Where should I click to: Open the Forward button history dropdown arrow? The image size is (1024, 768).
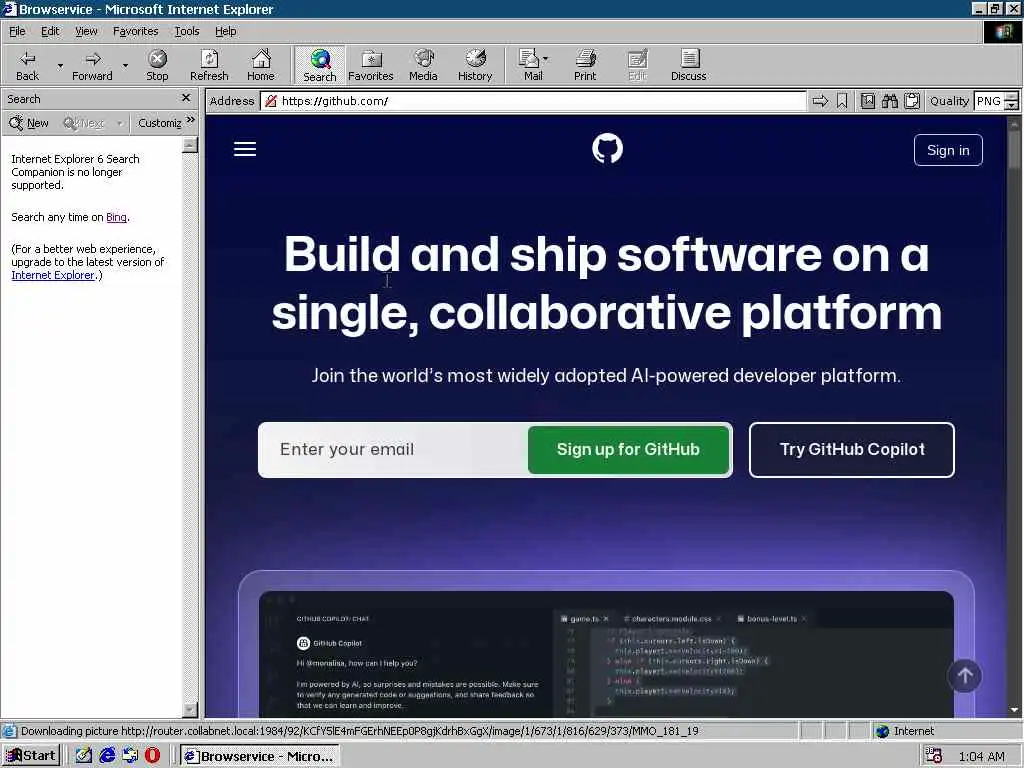[x=125, y=65]
